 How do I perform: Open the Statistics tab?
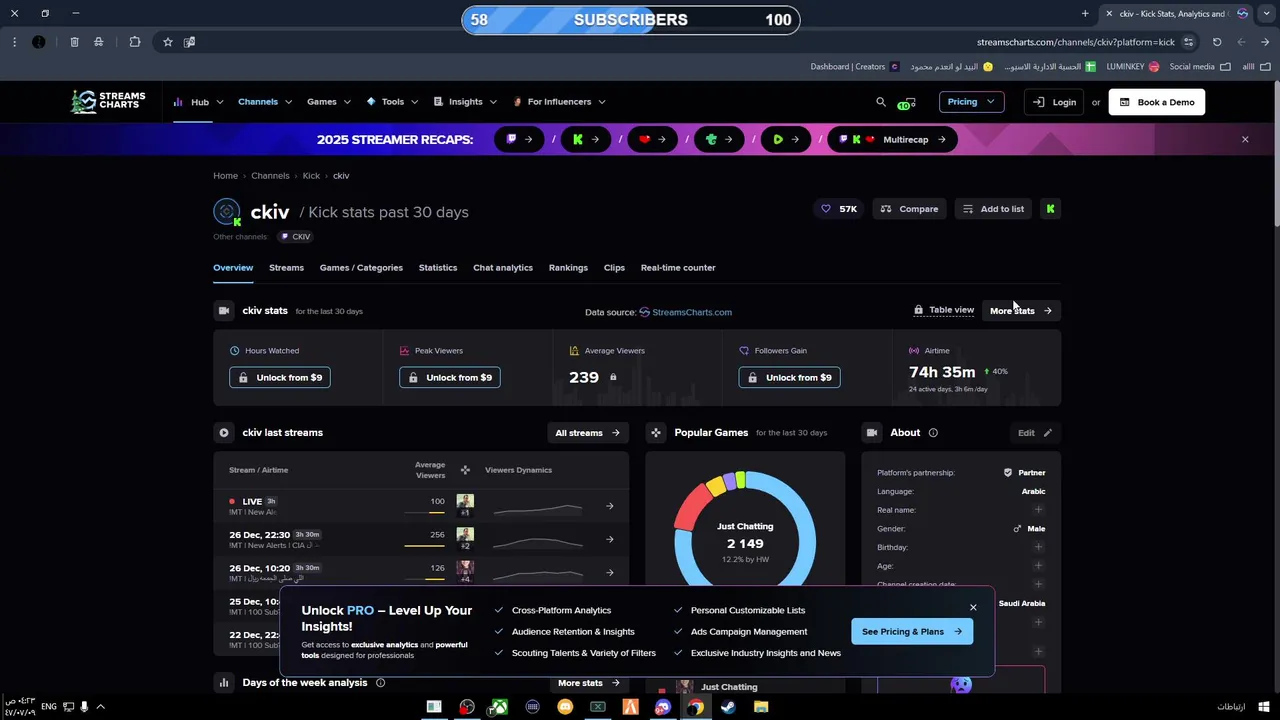[x=438, y=268]
